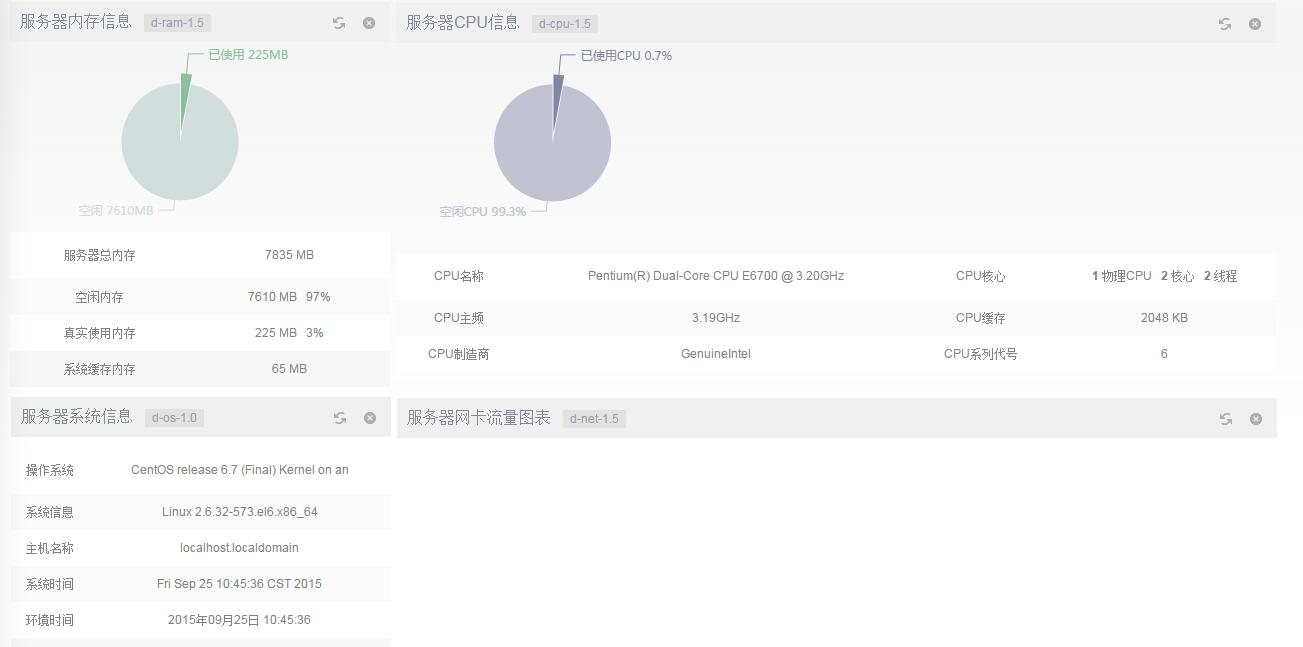Image resolution: width=1303 pixels, height=647 pixels.
Task: Click the 空闲 7610MB chart label
Action: pos(116,211)
